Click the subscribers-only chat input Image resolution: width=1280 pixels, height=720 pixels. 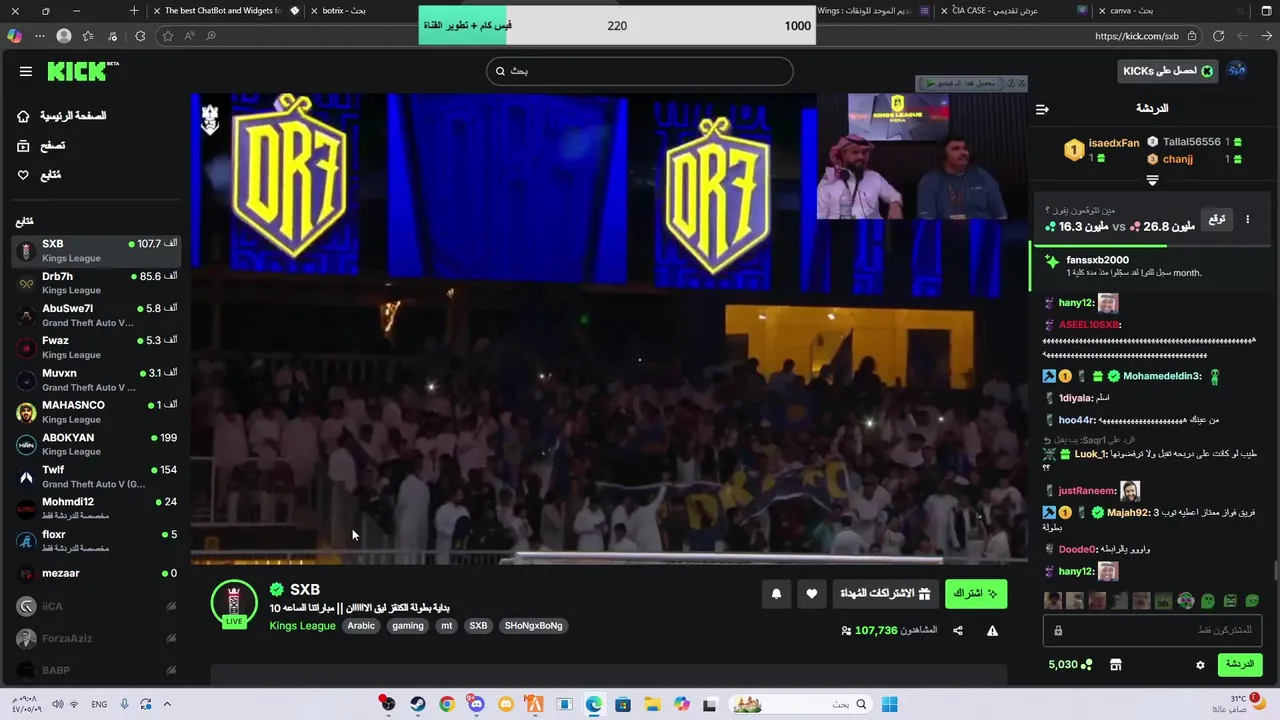click(x=1152, y=631)
